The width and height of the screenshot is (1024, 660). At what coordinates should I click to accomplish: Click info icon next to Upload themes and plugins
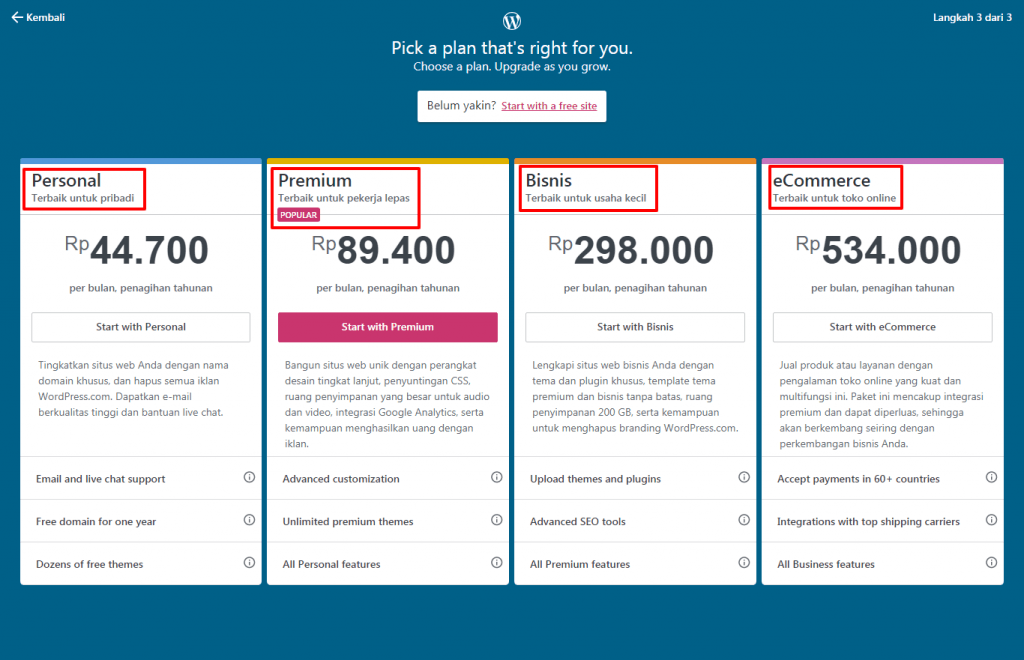(744, 478)
